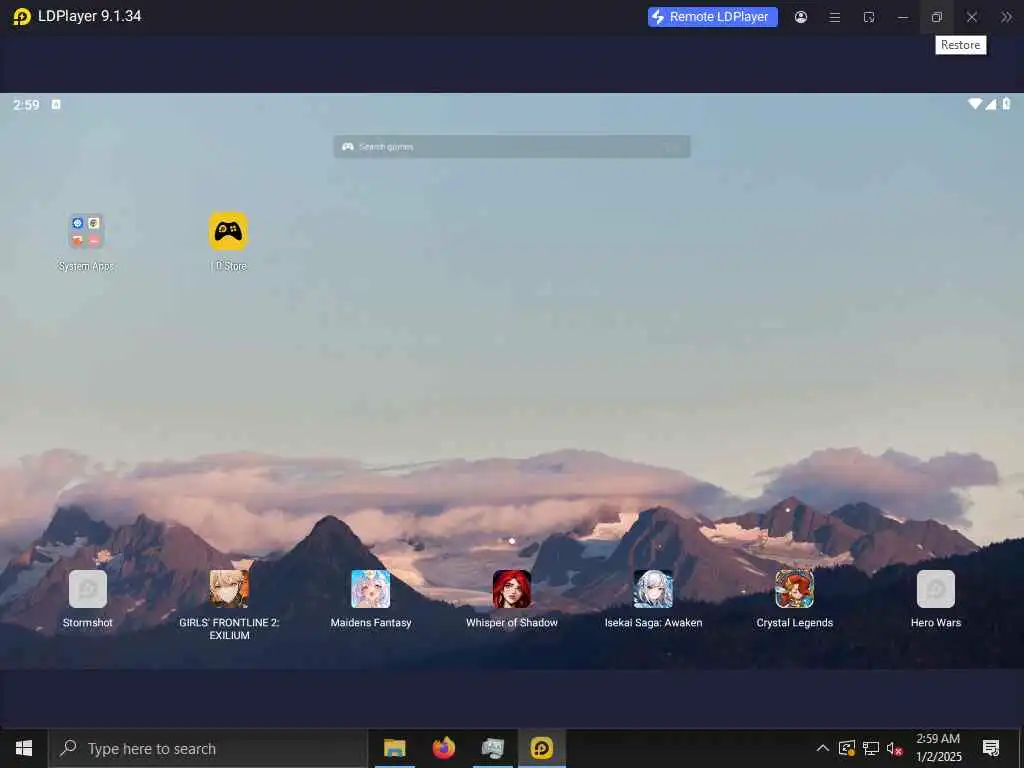Click the LDPlayer taskbar icon

click(541, 748)
